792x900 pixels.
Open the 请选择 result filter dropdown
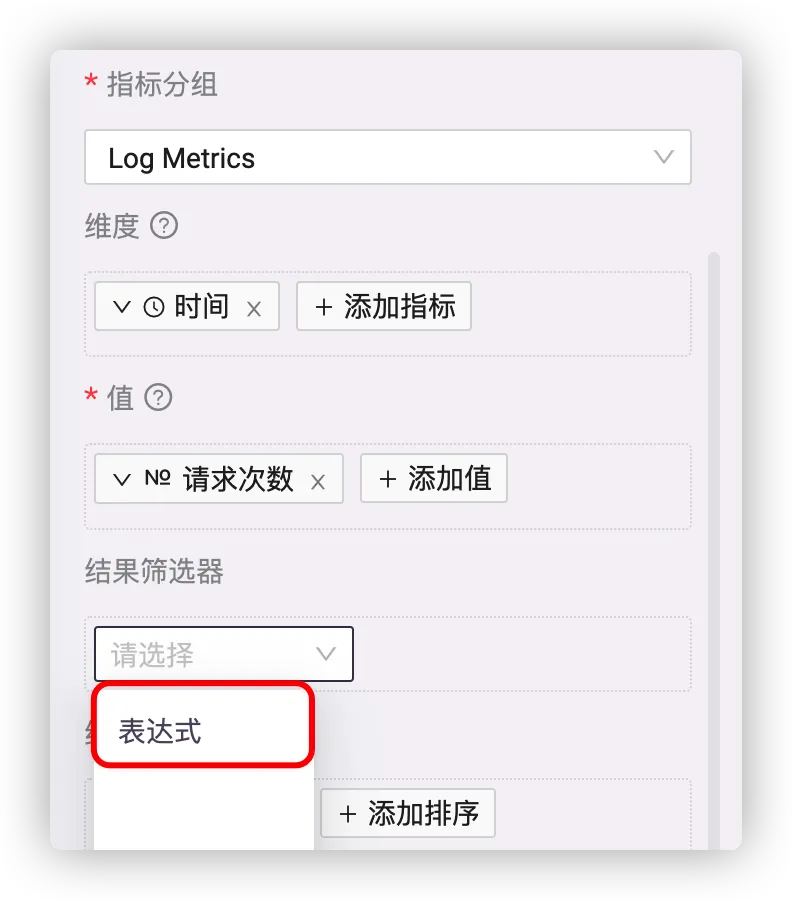[x=224, y=654]
